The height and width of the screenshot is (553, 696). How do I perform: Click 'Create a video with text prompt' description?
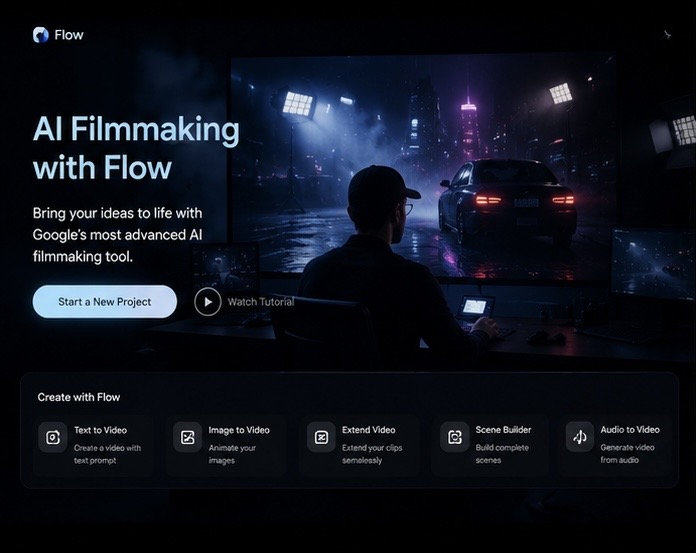[x=107, y=454]
